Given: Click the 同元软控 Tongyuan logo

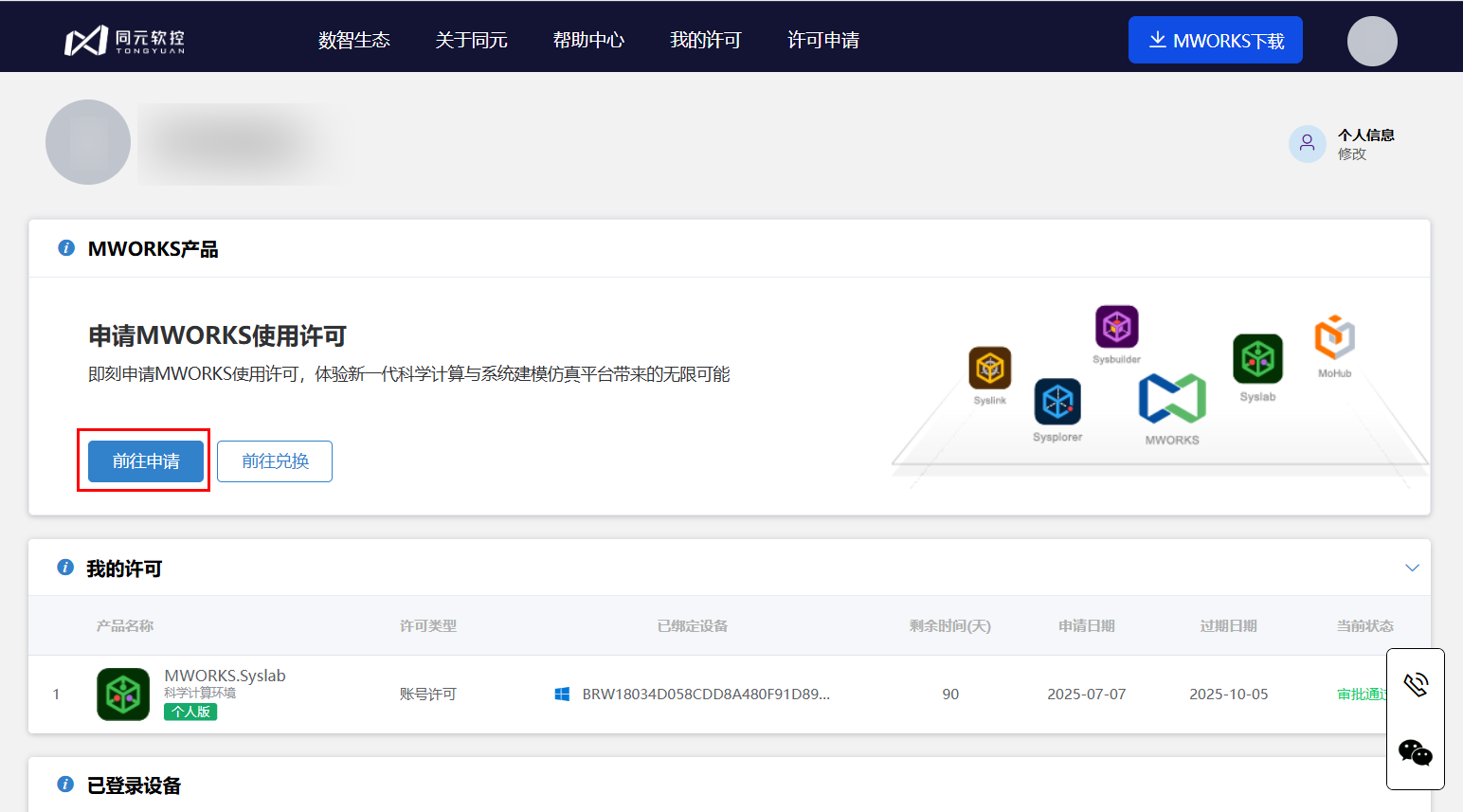Looking at the screenshot, I should tap(124, 41).
